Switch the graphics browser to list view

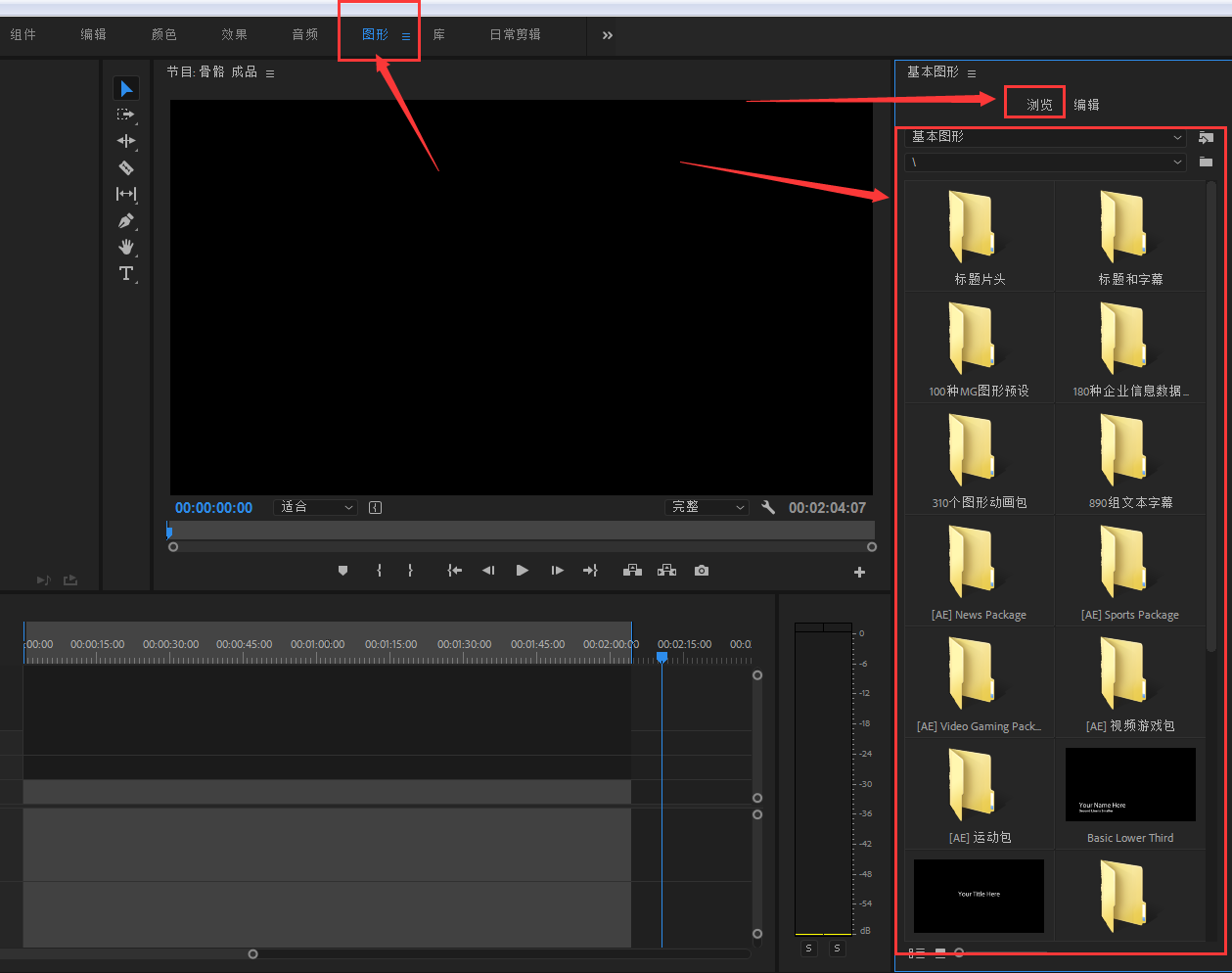[916, 953]
